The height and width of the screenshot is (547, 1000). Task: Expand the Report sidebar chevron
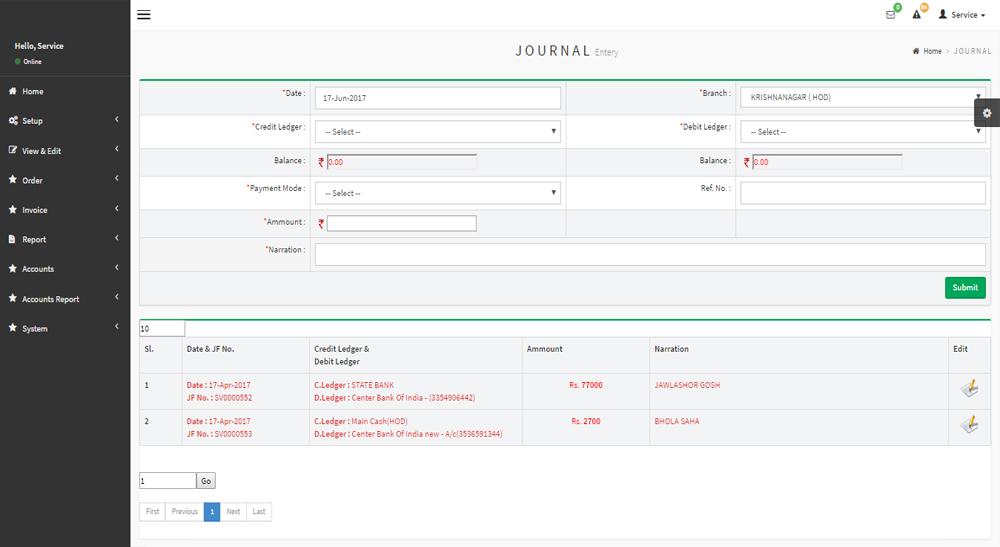(x=117, y=238)
